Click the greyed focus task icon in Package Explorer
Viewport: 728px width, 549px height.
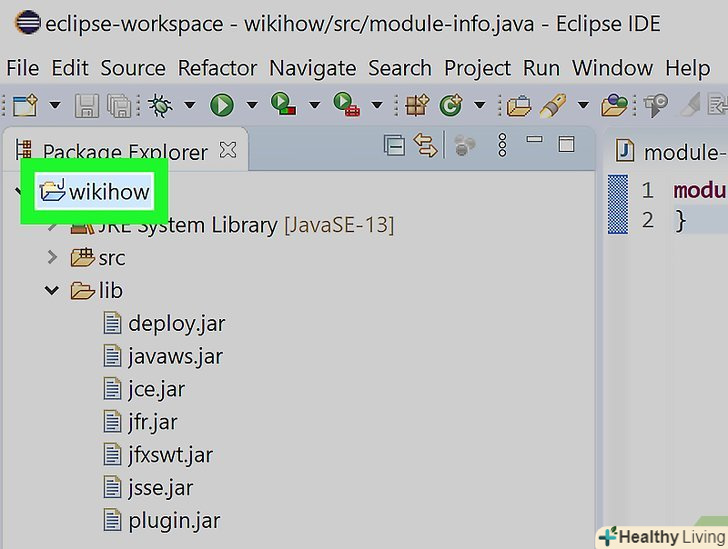coord(464,145)
